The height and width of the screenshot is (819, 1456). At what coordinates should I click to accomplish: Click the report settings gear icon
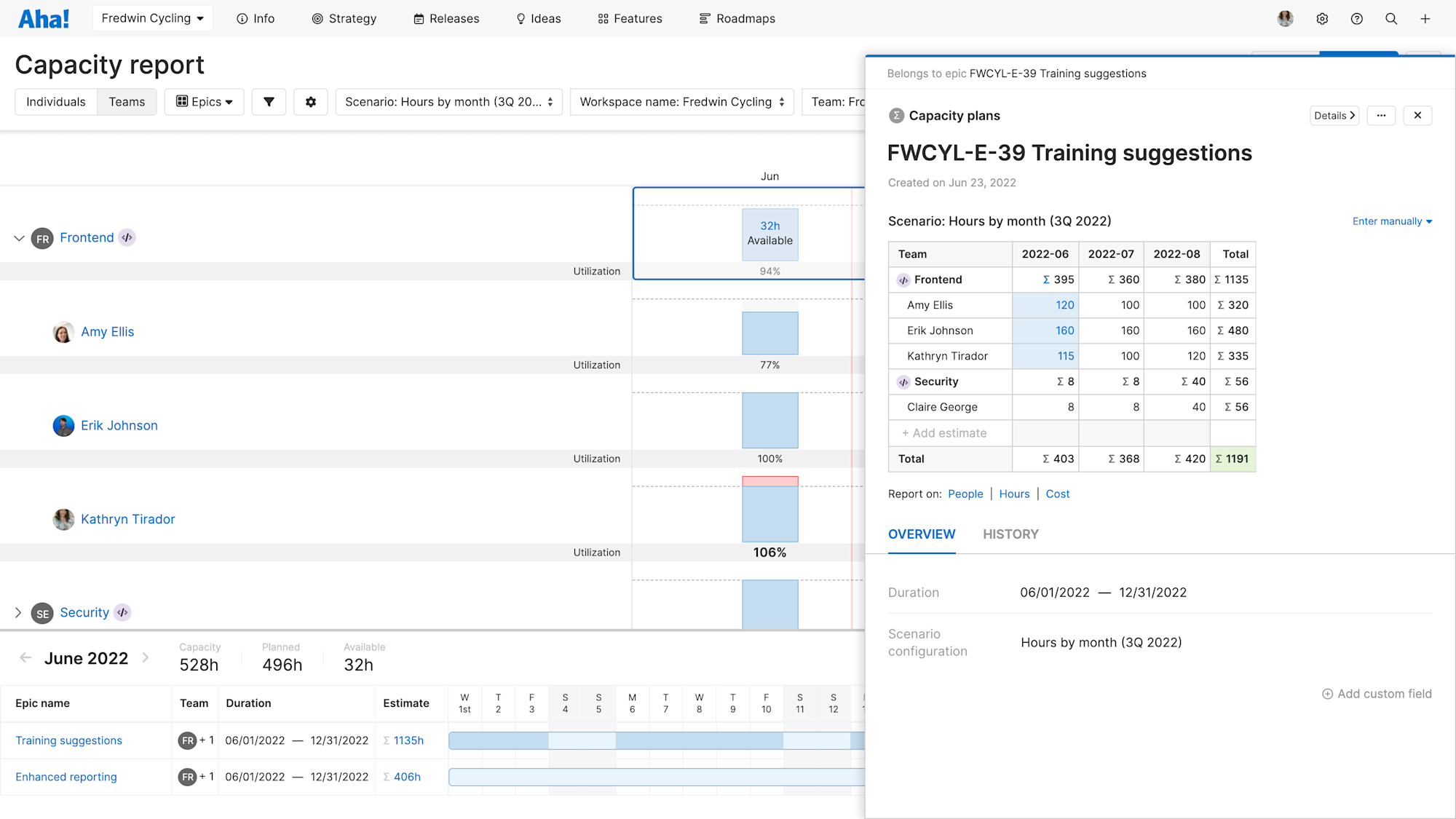pyautogui.click(x=310, y=101)
